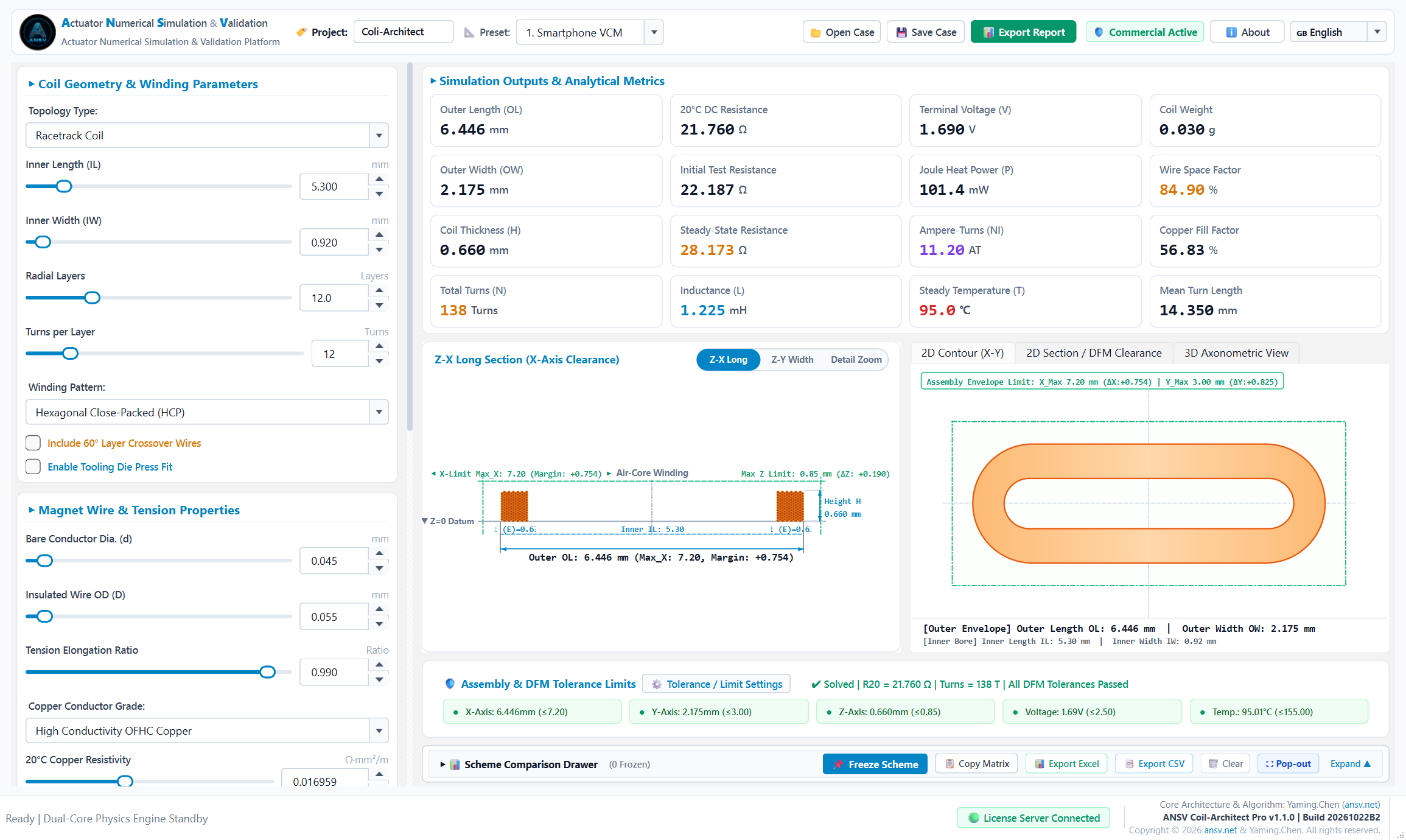Increment the Radial Layers value stepper up
1406x840 pixels.
coord(379,291)
